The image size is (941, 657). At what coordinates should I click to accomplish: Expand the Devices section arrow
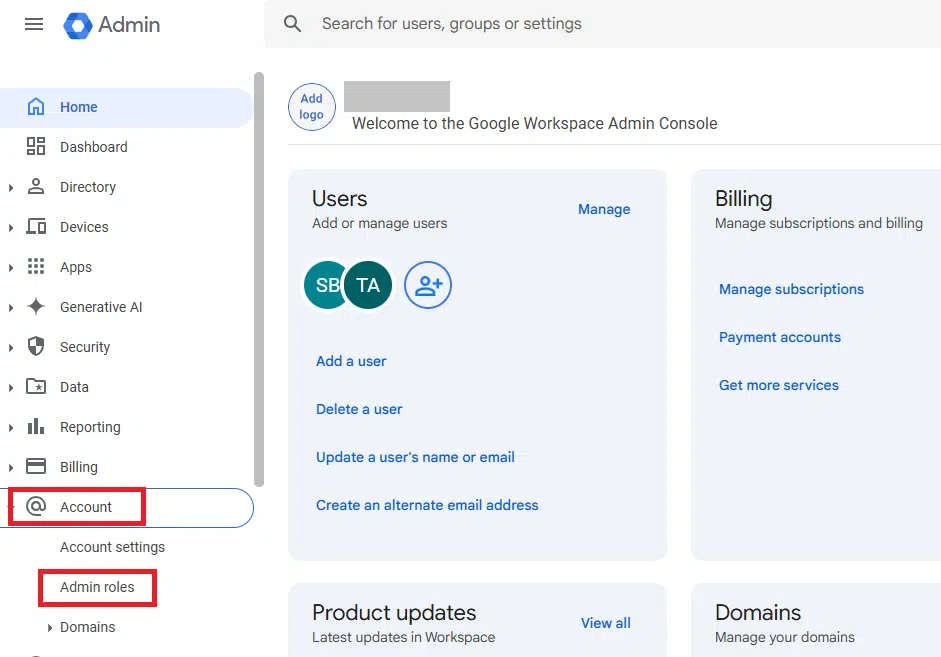11,228
